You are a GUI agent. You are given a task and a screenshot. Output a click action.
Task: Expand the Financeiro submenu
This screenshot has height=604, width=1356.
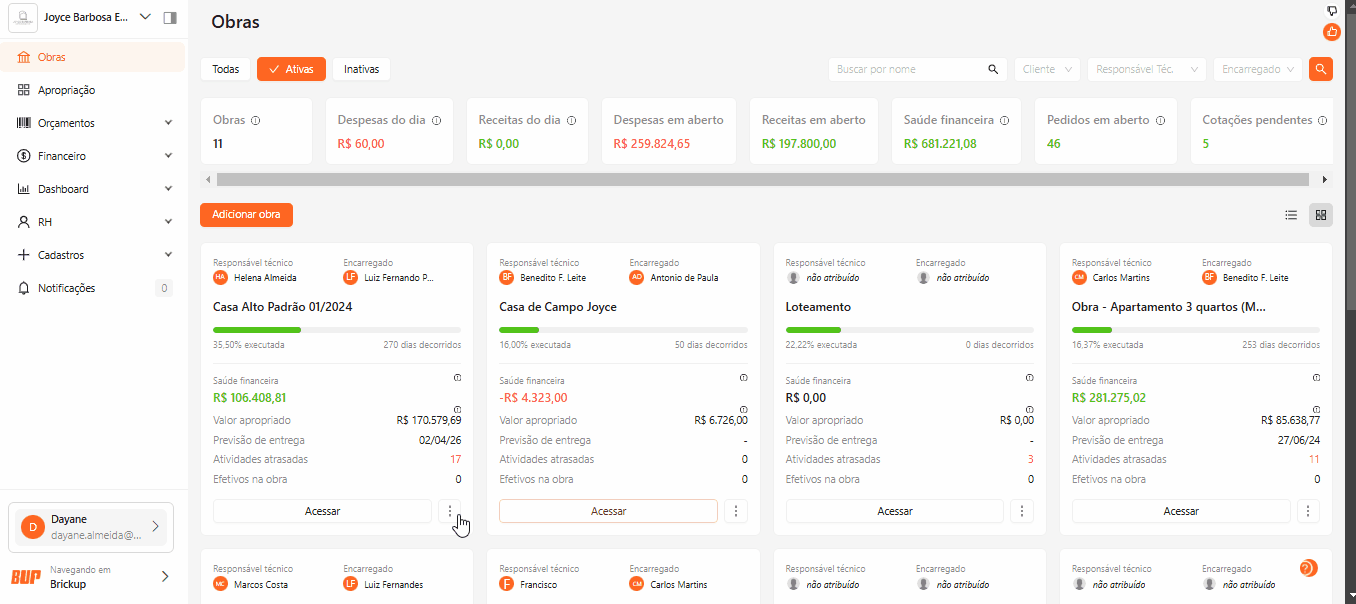click(168, 156)
